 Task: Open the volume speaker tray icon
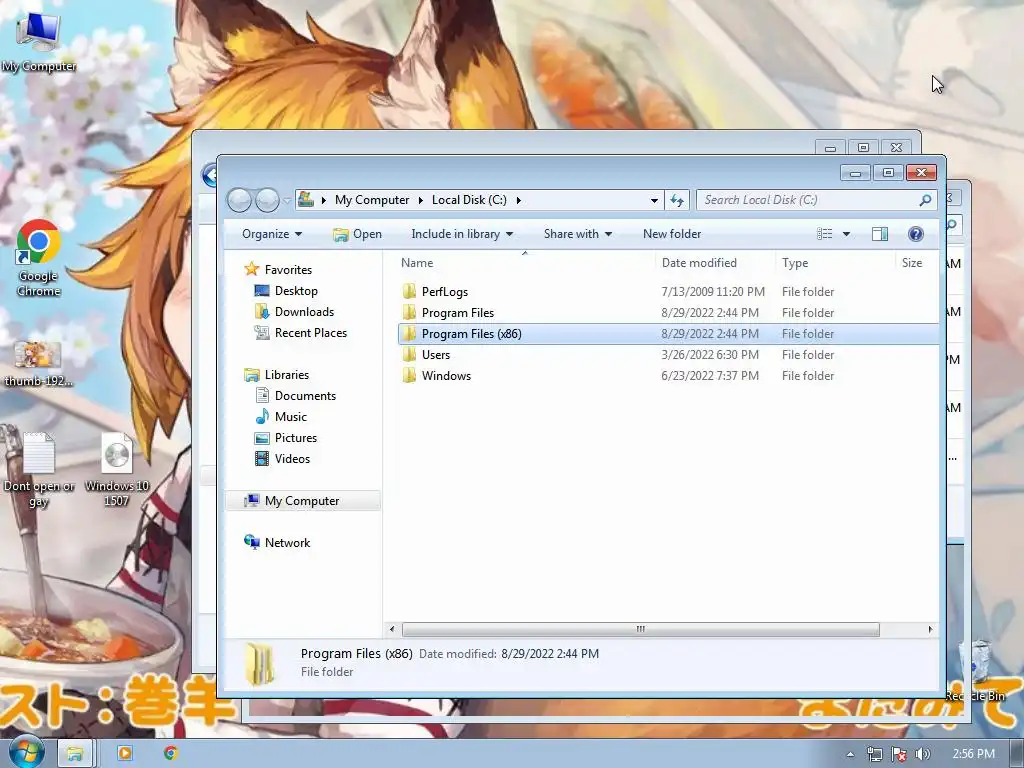tap(922, 754)
